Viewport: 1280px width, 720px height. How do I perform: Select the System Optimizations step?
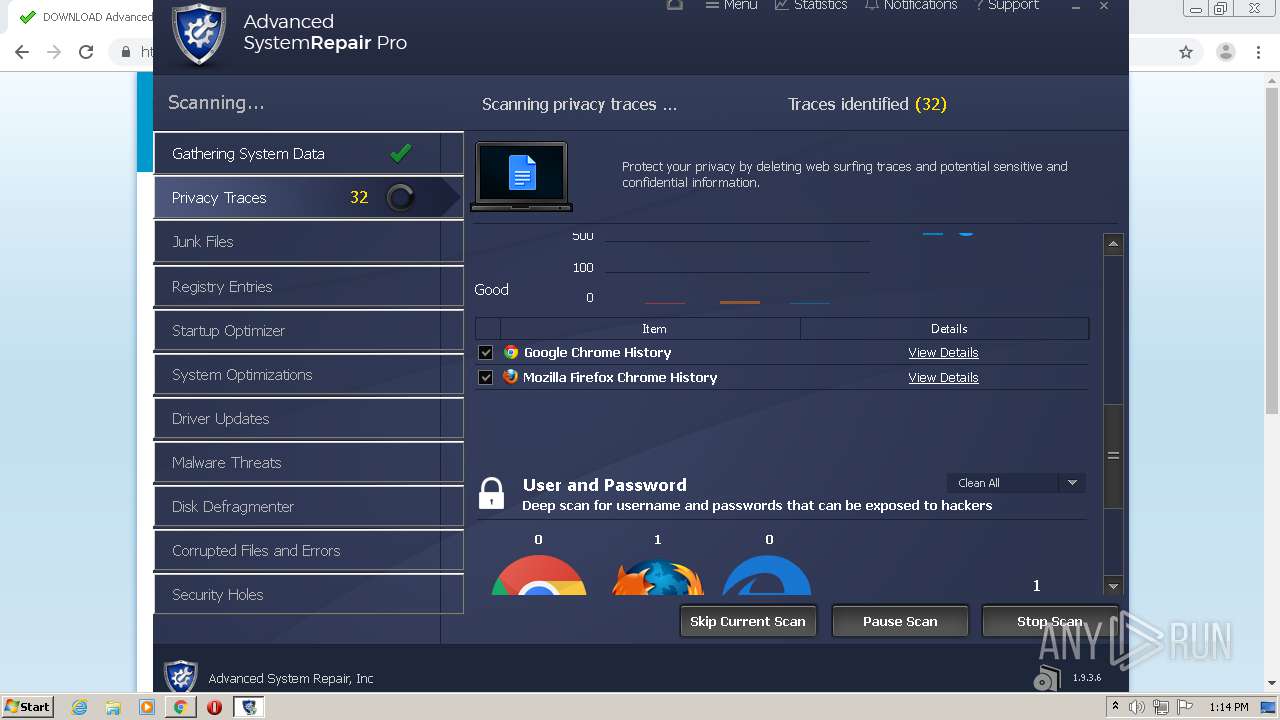point(308,375)
